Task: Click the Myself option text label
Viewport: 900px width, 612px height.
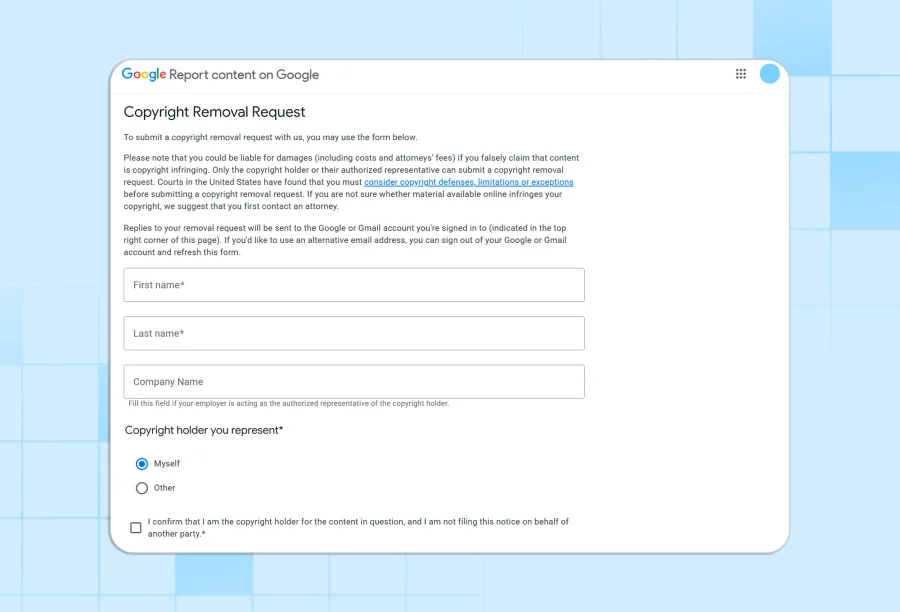Action: click(x=167, y=463)
